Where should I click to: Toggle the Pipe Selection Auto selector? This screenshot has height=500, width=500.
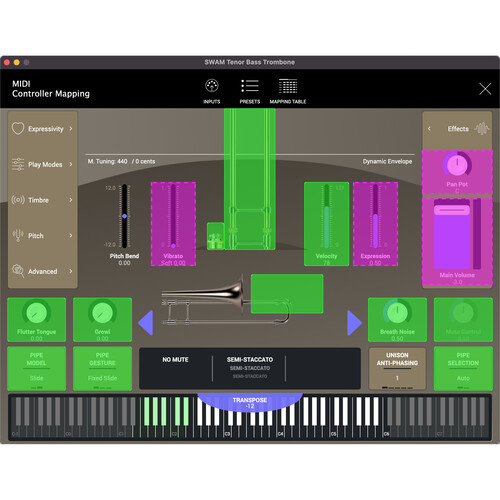[463, 369]
